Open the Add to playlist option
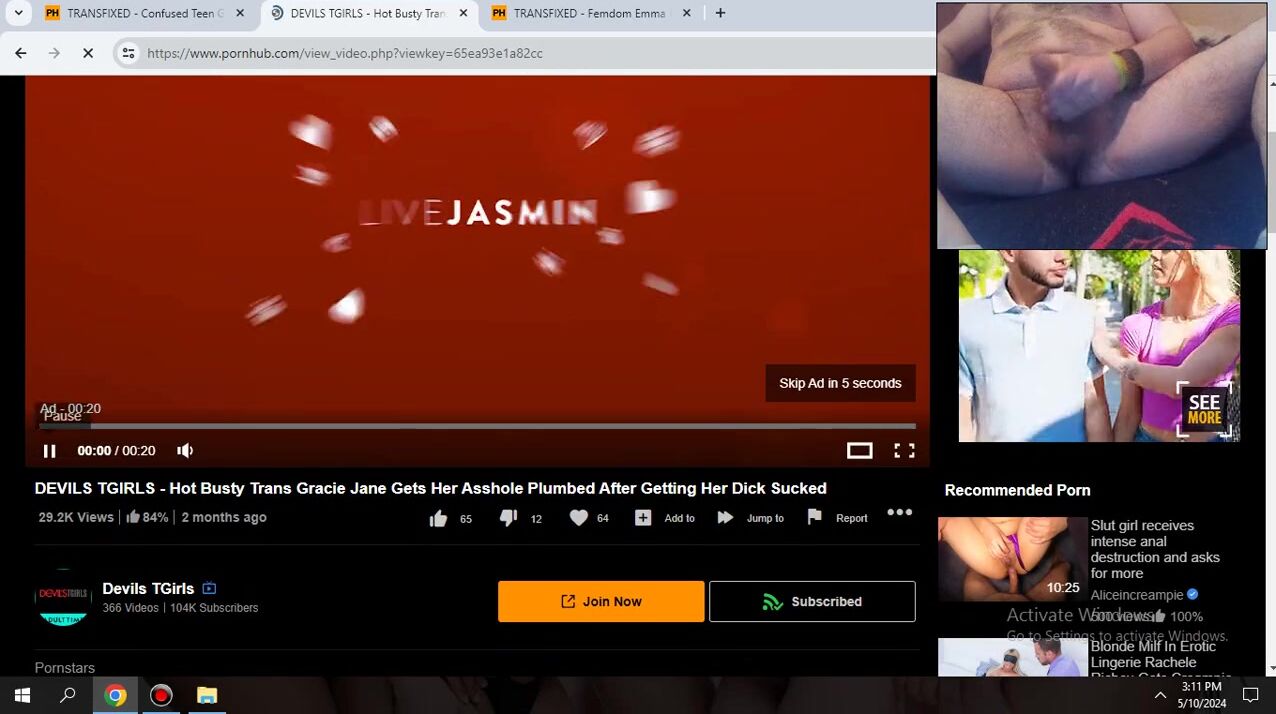Image resolution: width=1276 pixels, height=714 pixels. tap(643, 518)
